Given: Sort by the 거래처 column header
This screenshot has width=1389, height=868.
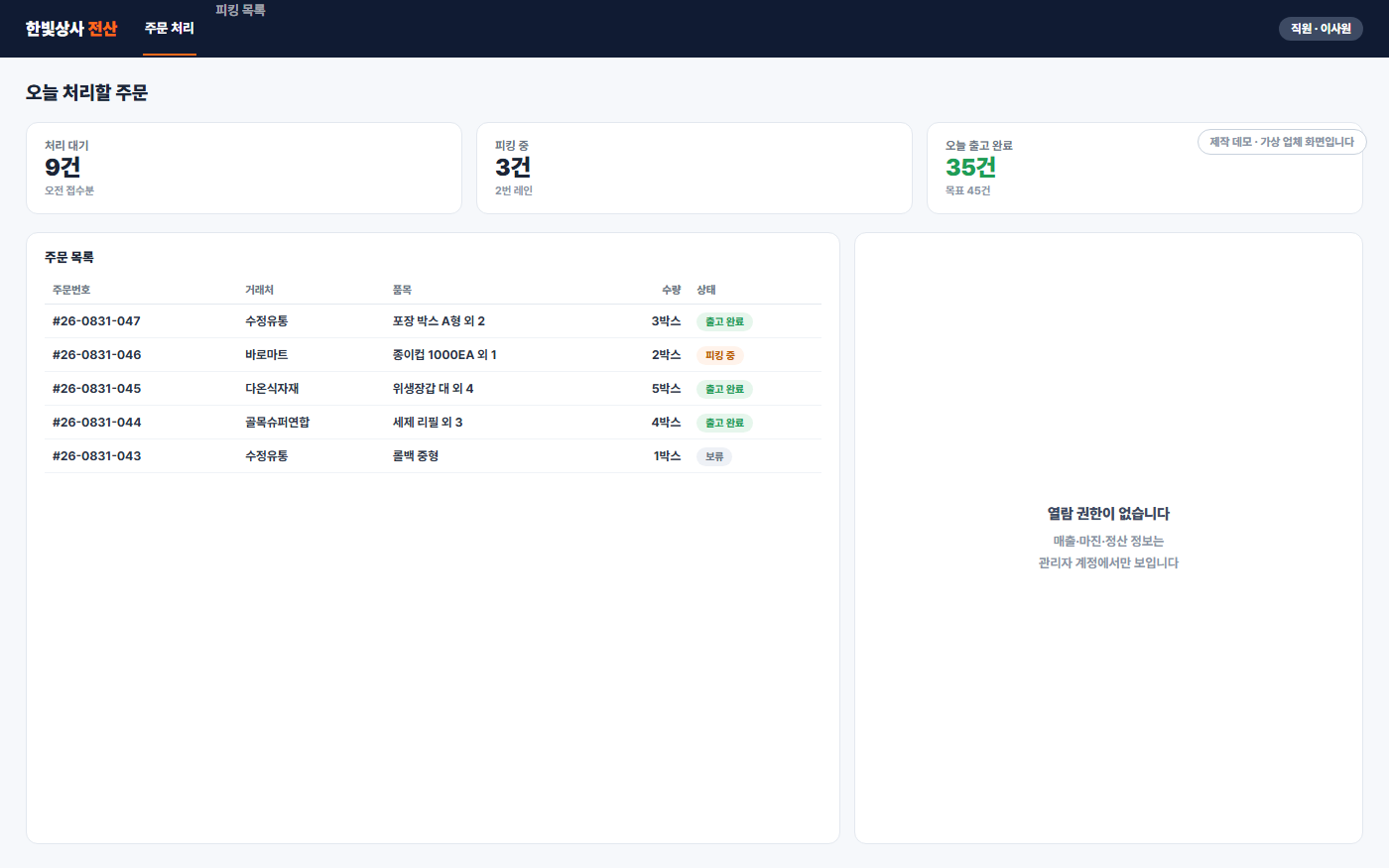Looking at the screenshot, I should point(259,290).
